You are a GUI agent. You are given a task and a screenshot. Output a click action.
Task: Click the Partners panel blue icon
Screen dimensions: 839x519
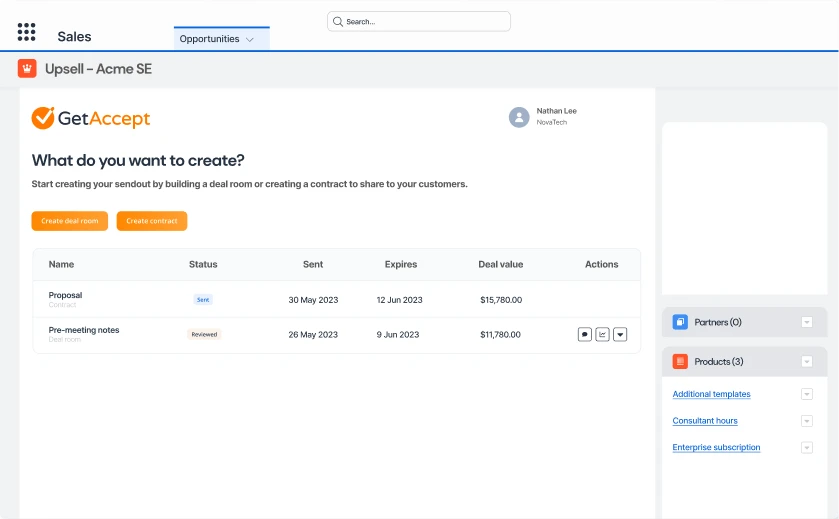[680, 322]
